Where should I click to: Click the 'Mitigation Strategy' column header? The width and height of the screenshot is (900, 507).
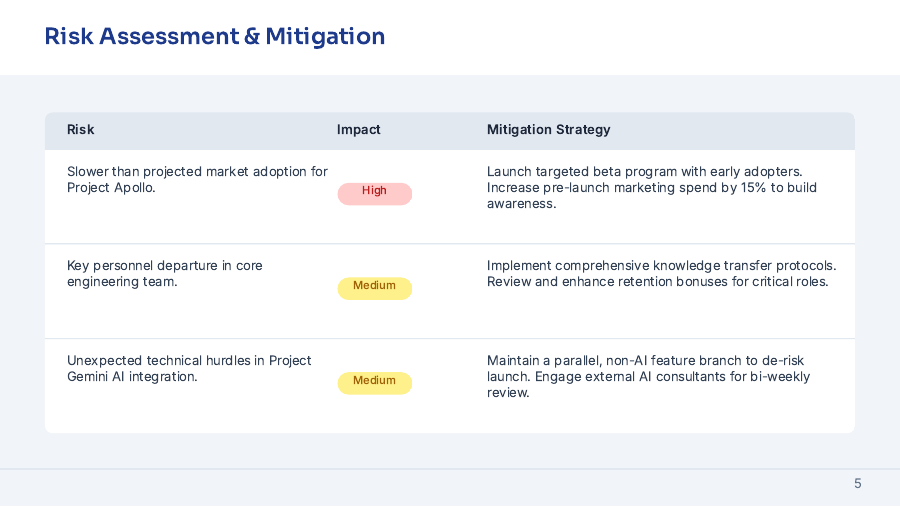click(548, 130)
